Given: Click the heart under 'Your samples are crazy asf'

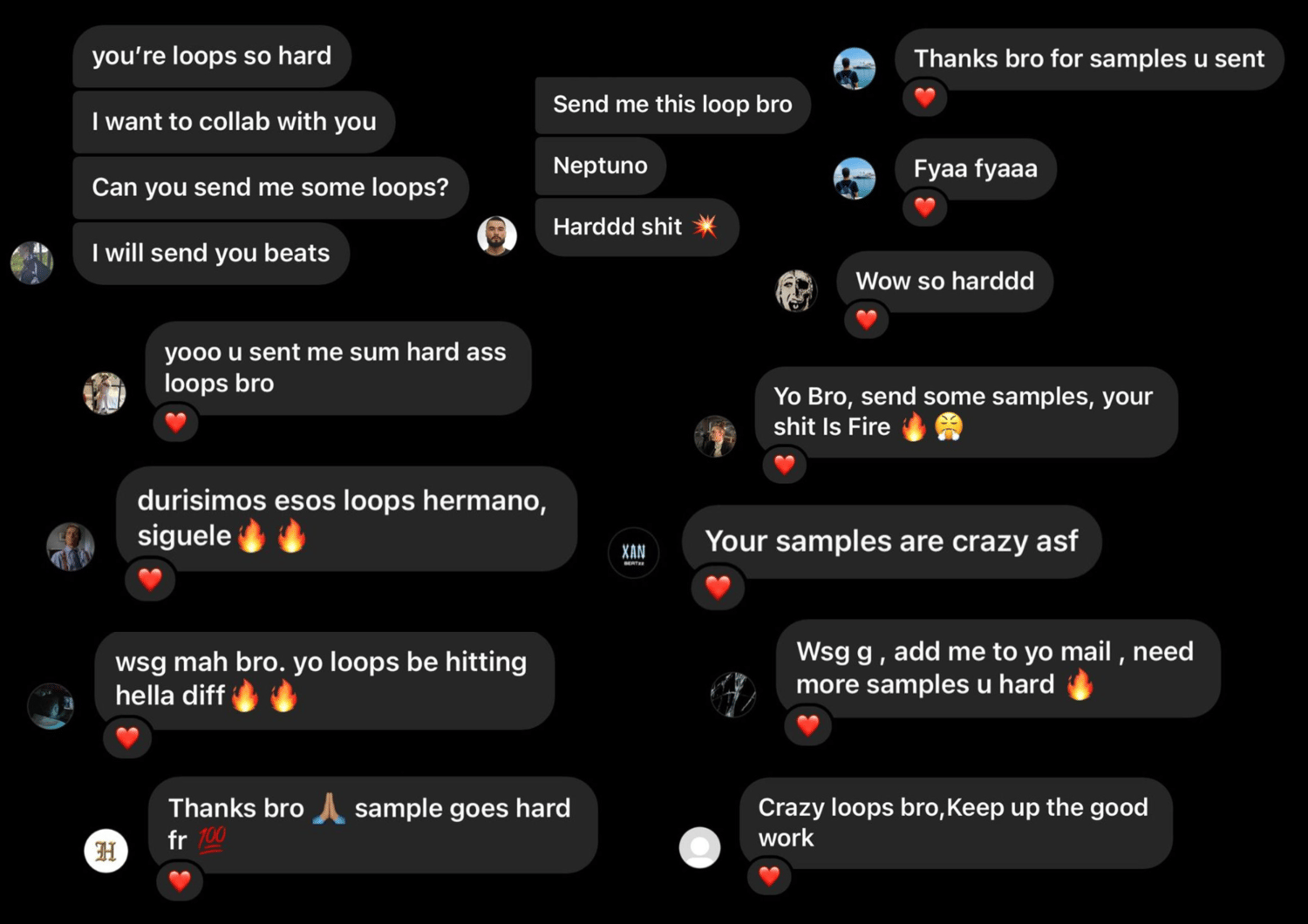Looking at the screenshot, I should click(718, 587).
